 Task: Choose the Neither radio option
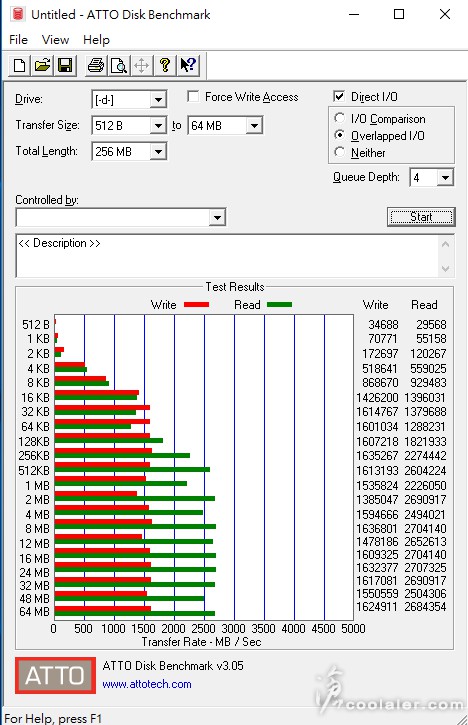point(339,152)
